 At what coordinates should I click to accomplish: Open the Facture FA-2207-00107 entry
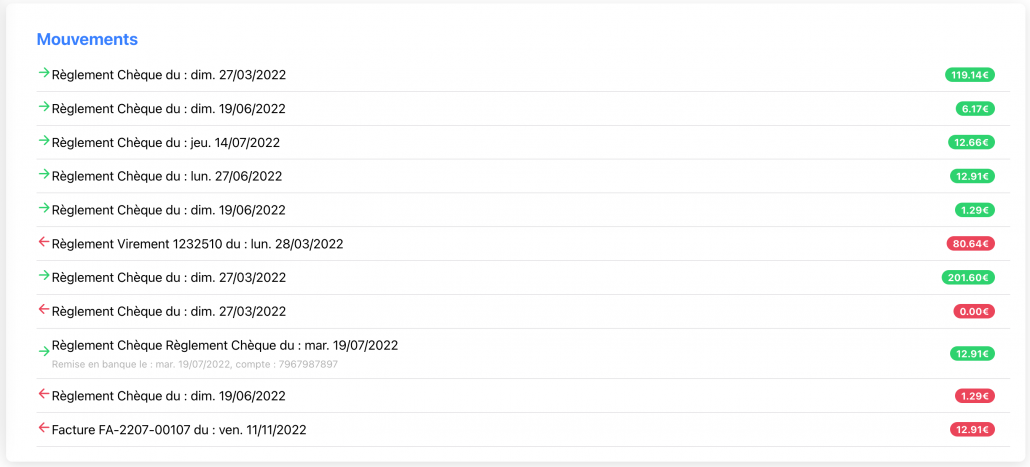178,430
